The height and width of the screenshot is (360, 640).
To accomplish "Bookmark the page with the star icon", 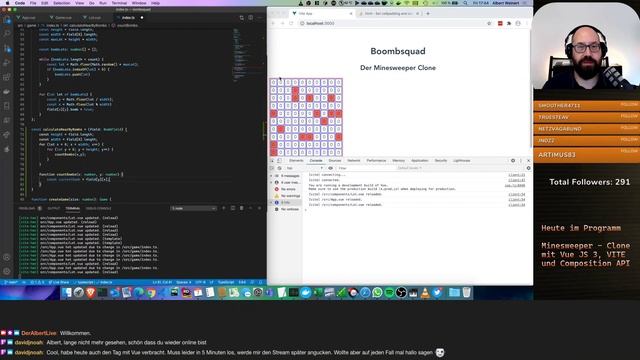I will point(489,23).
